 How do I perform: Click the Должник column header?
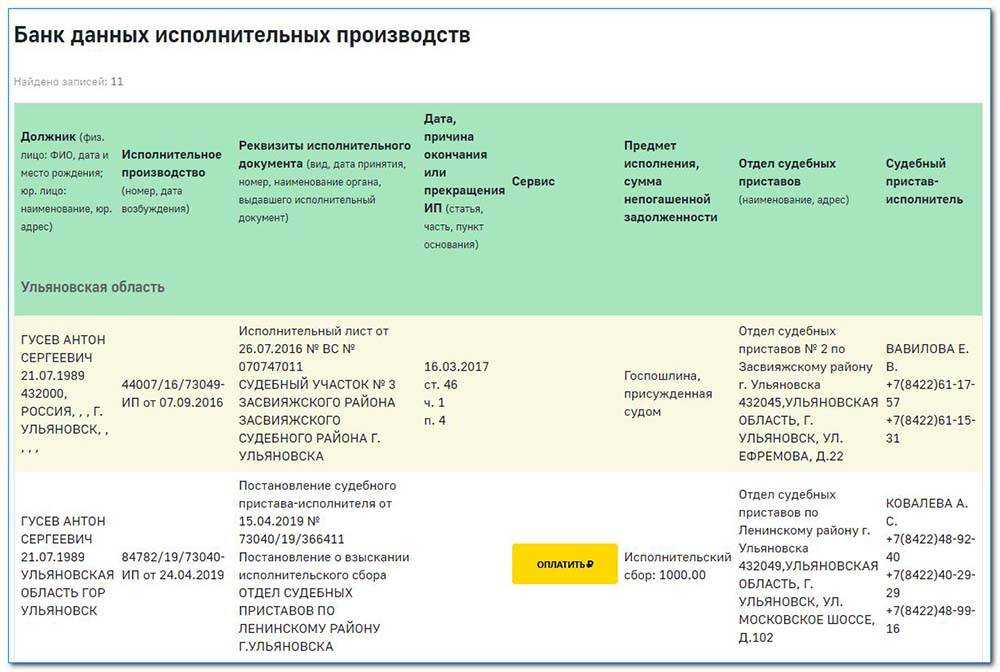tap(66, 182)
